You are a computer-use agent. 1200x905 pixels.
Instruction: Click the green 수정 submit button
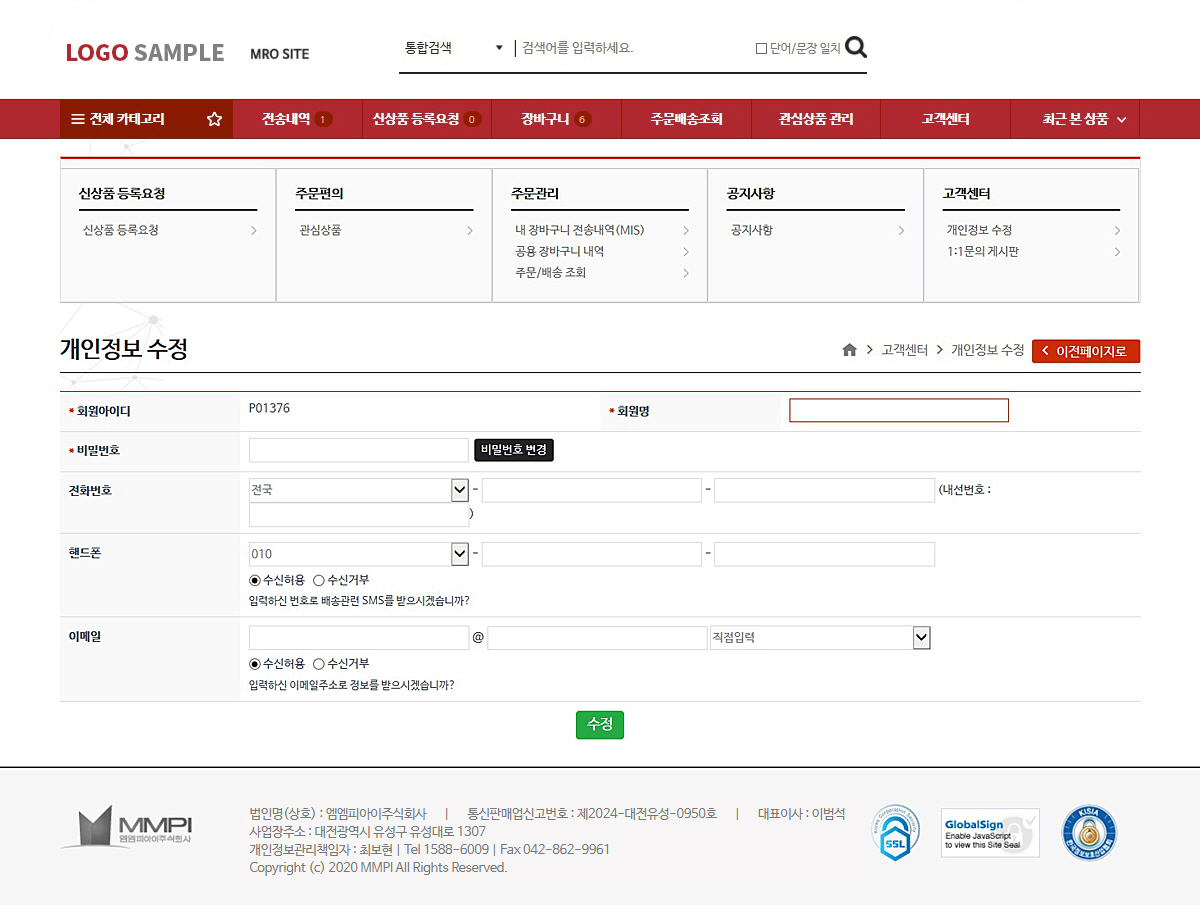pyautogui.click(x=600, y=725)
